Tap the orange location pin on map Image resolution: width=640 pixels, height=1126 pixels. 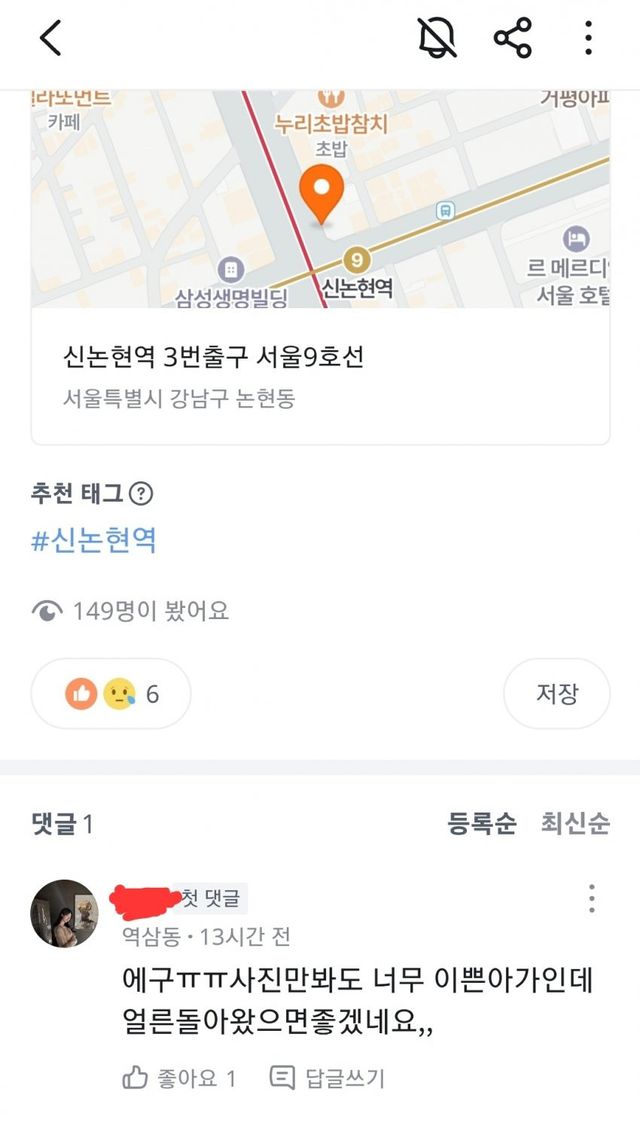(x=322, y=195)
